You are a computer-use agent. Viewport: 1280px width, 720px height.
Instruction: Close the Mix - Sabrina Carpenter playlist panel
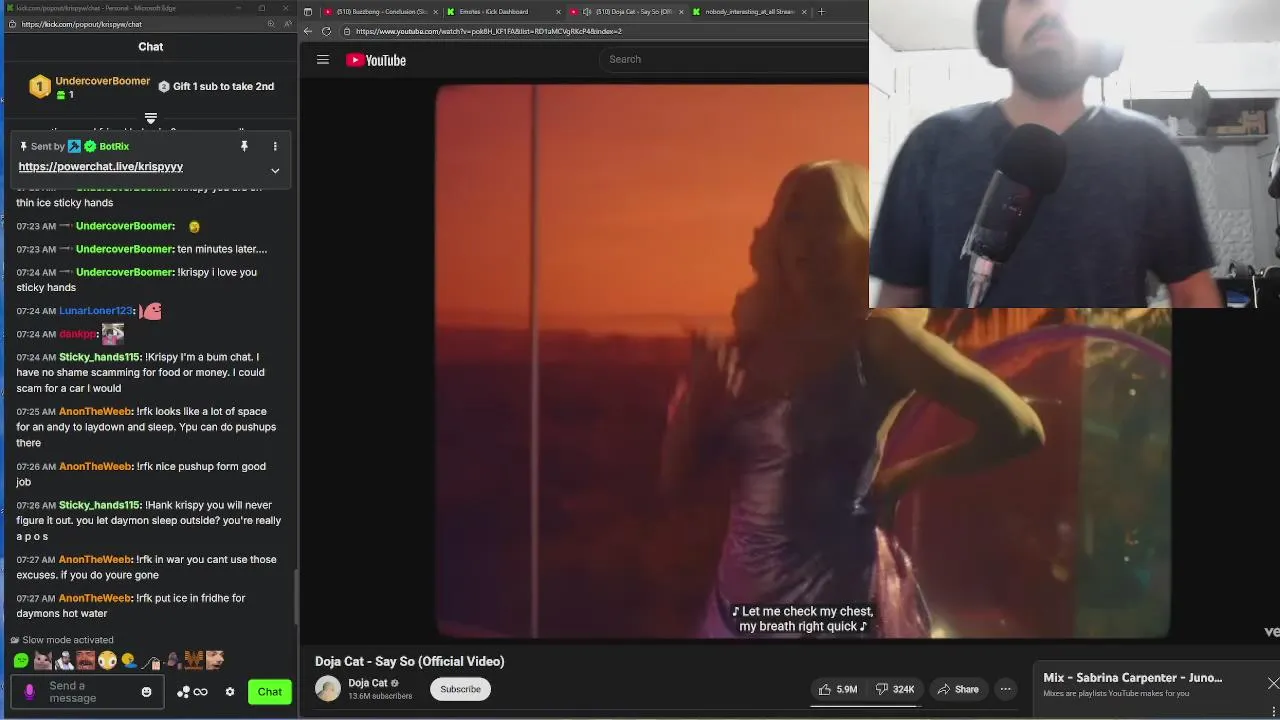tap(1272, 684)
